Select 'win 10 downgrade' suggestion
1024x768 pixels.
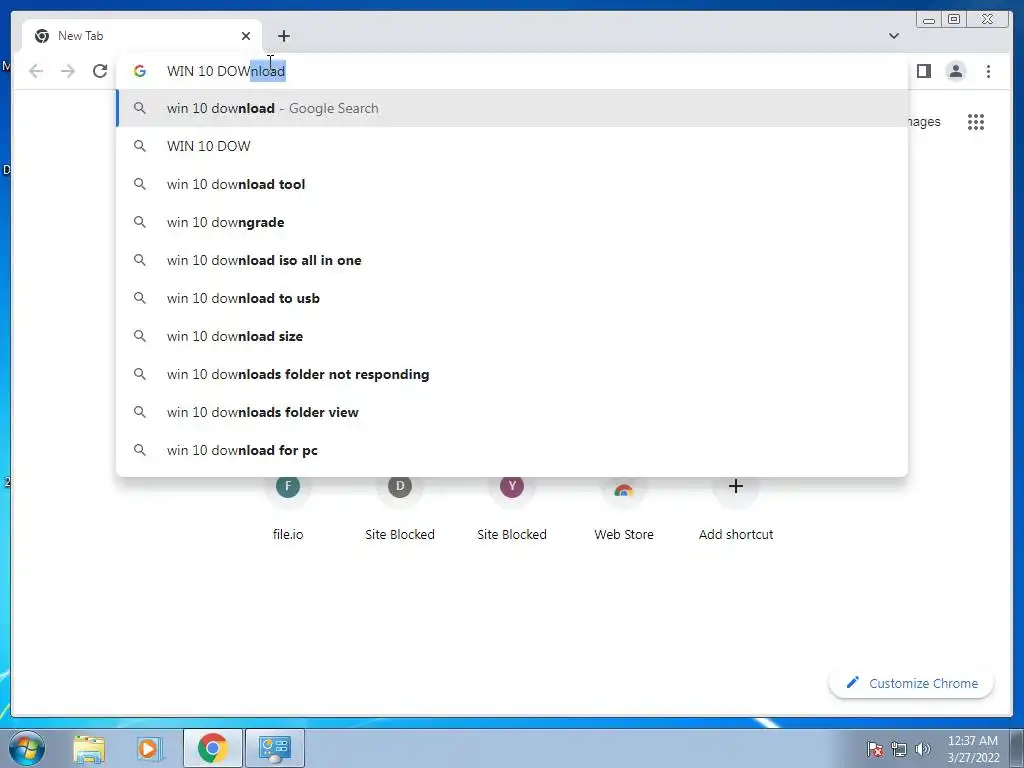[x=512, y=222]
